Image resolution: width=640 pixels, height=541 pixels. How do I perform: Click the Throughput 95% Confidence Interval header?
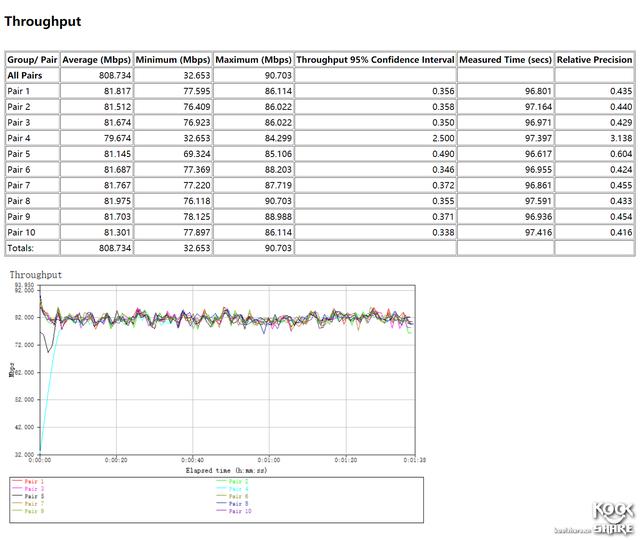pyautogui.click(x=375, y=60)
